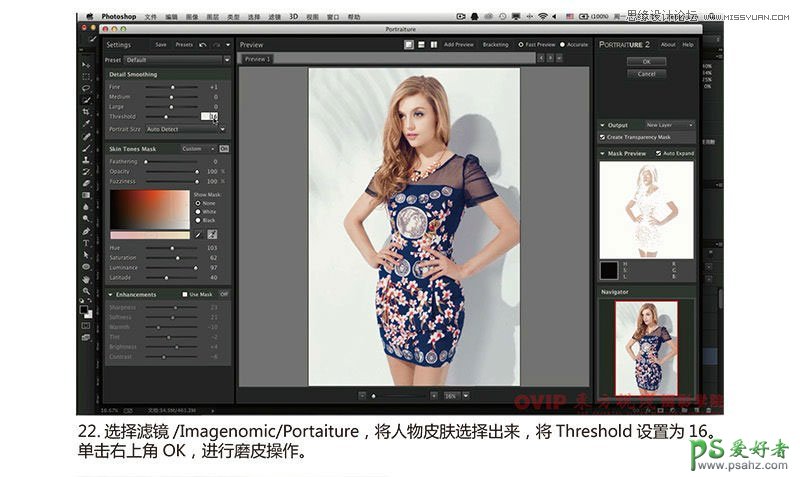Switch to vertical split preview layout
This screenshot has height=477, width=800.
pyautogui.click(x=433, y=45)
